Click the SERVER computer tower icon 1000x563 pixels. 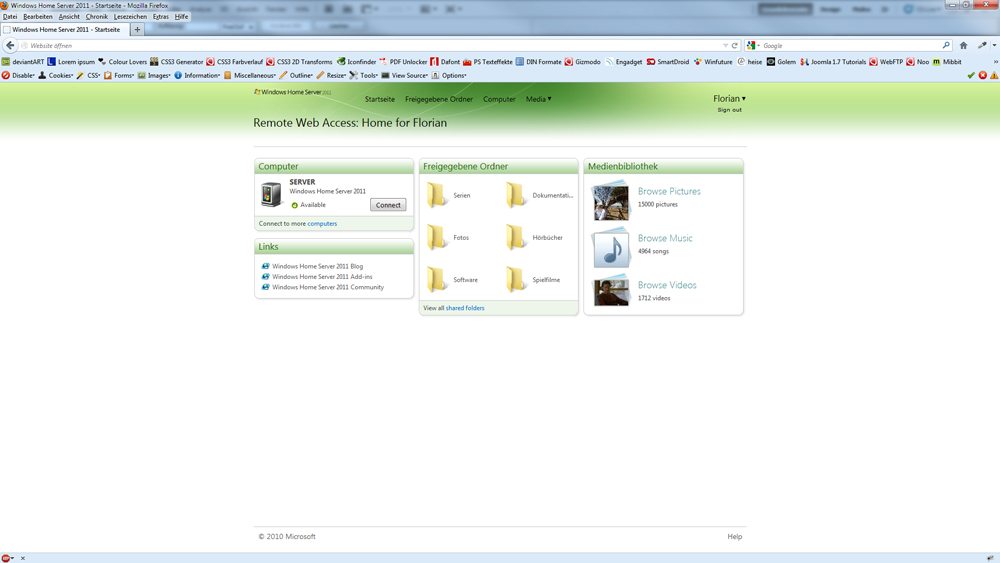coord(271,194)
